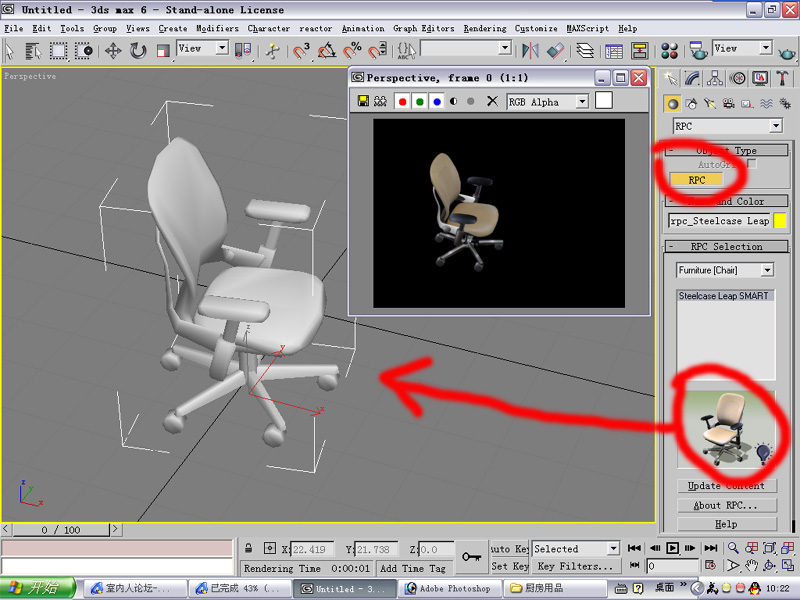Viewport: 800px width, 600px height.
Task: Switch to the Motion panel tab
Action: [737, 78]
